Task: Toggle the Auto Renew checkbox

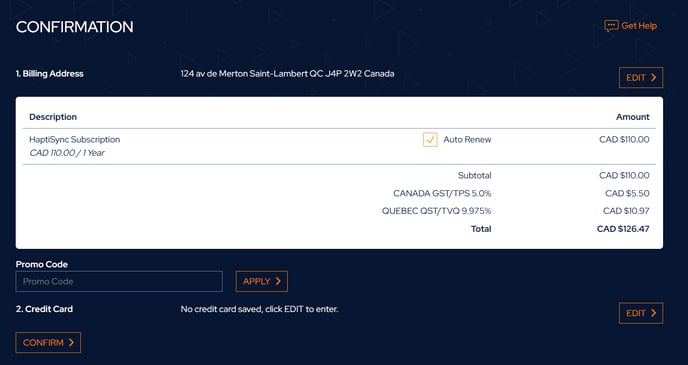Action: point(430,140)
